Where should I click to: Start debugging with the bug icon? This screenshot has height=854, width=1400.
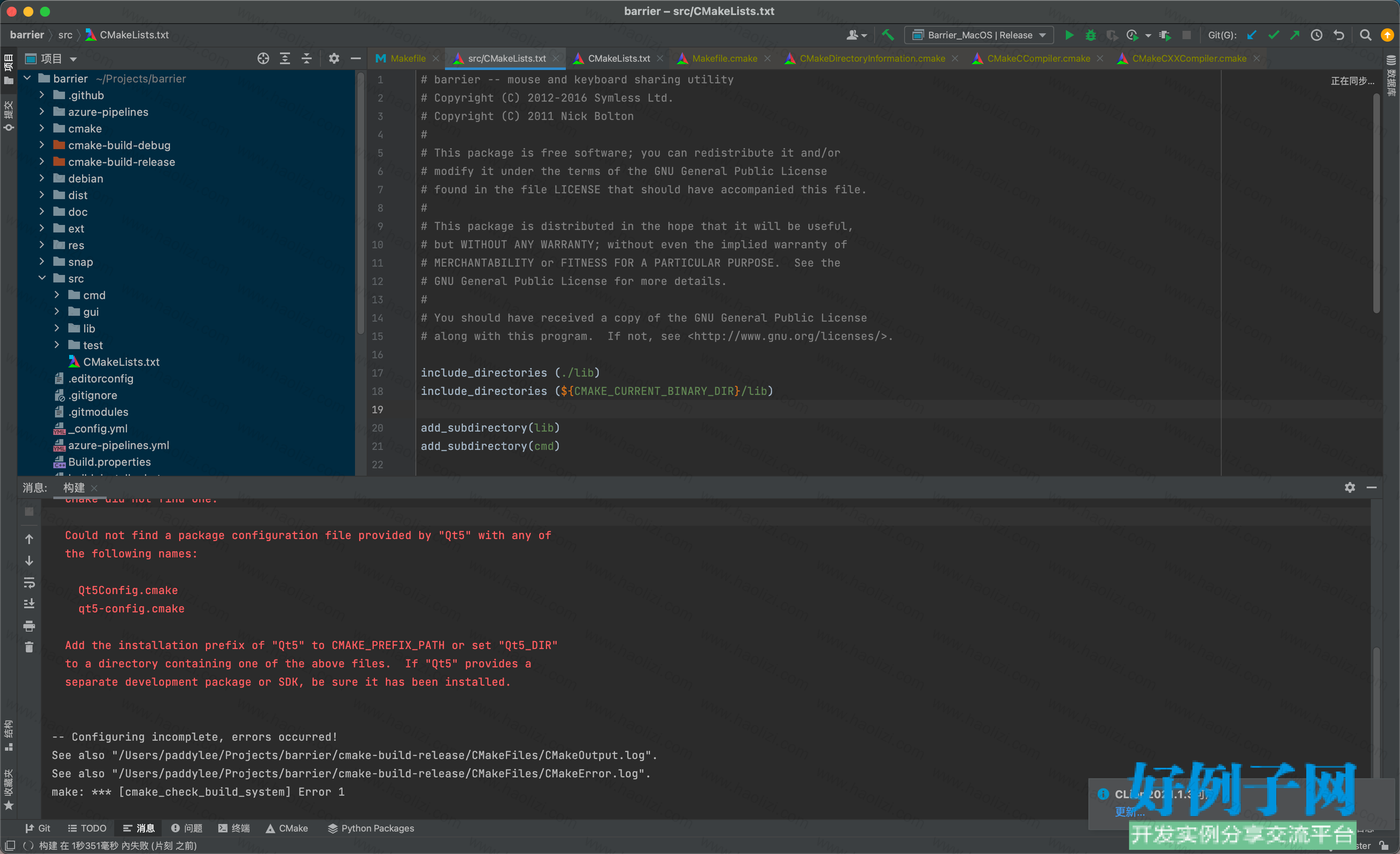click(x=1090, y=35)
